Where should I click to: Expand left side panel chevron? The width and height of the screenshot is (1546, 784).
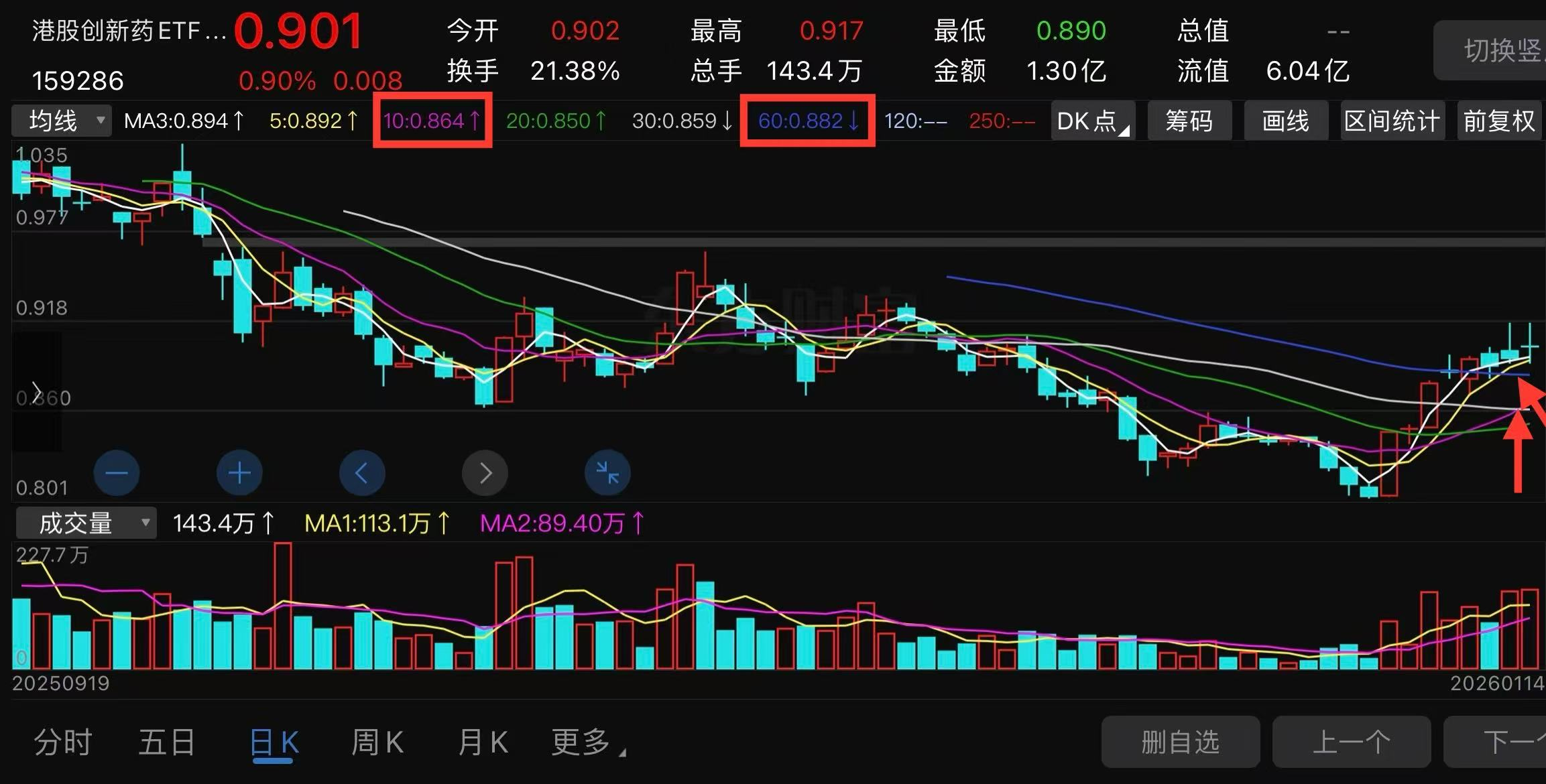(37, 391)
